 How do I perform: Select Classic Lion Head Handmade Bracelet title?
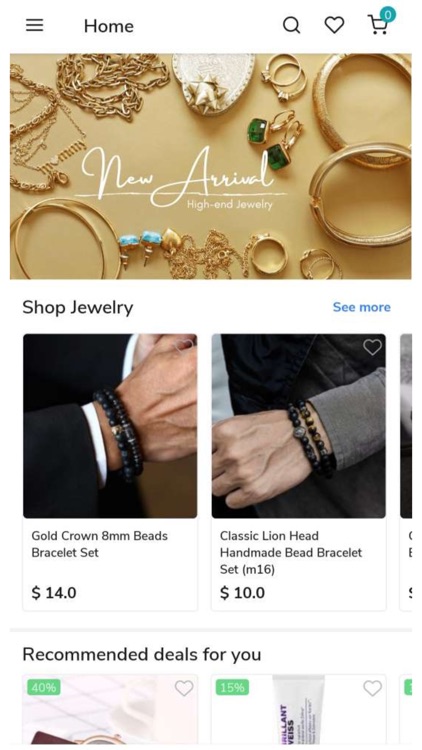[x=291, y=552]
